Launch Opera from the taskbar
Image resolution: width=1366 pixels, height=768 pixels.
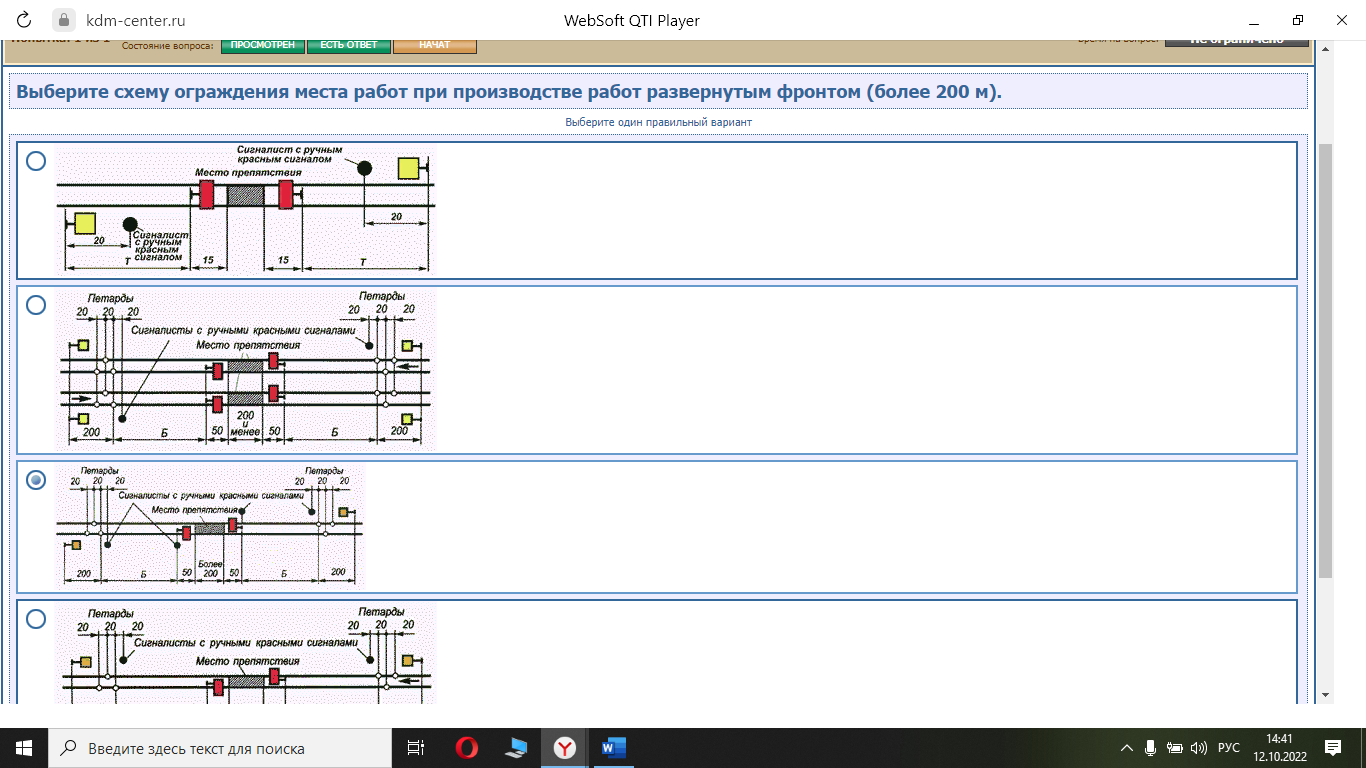click(466, 748)
